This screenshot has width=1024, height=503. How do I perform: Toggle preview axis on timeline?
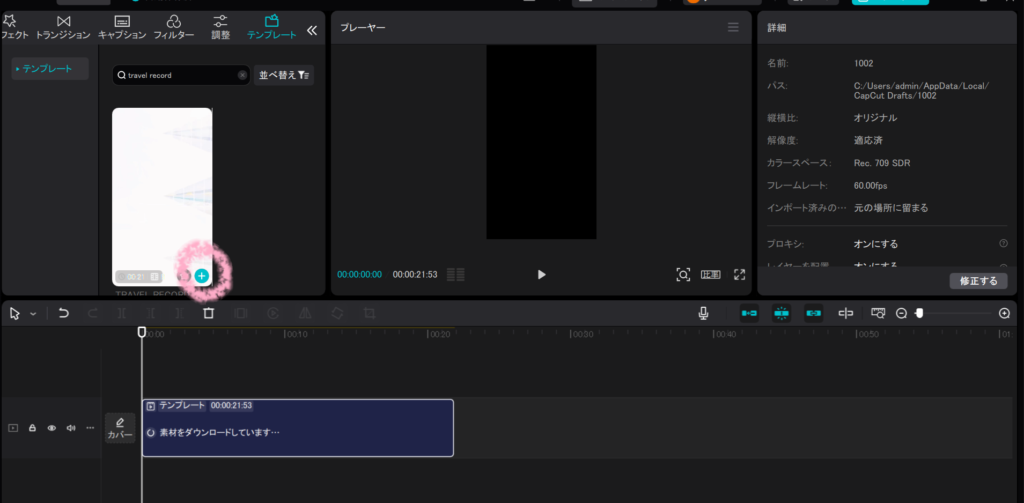point(846,314)
